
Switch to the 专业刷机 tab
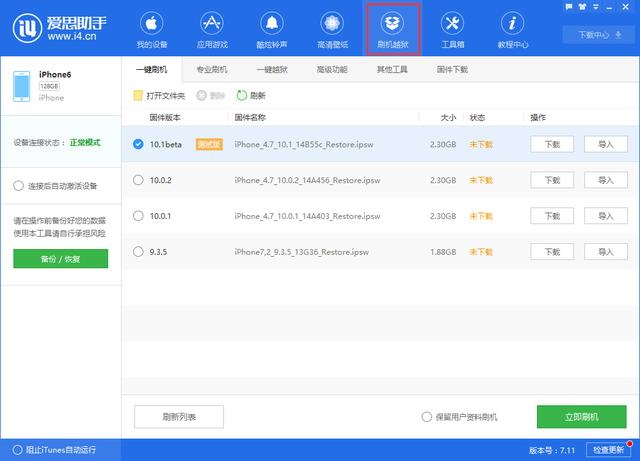[x=212, y=69]
